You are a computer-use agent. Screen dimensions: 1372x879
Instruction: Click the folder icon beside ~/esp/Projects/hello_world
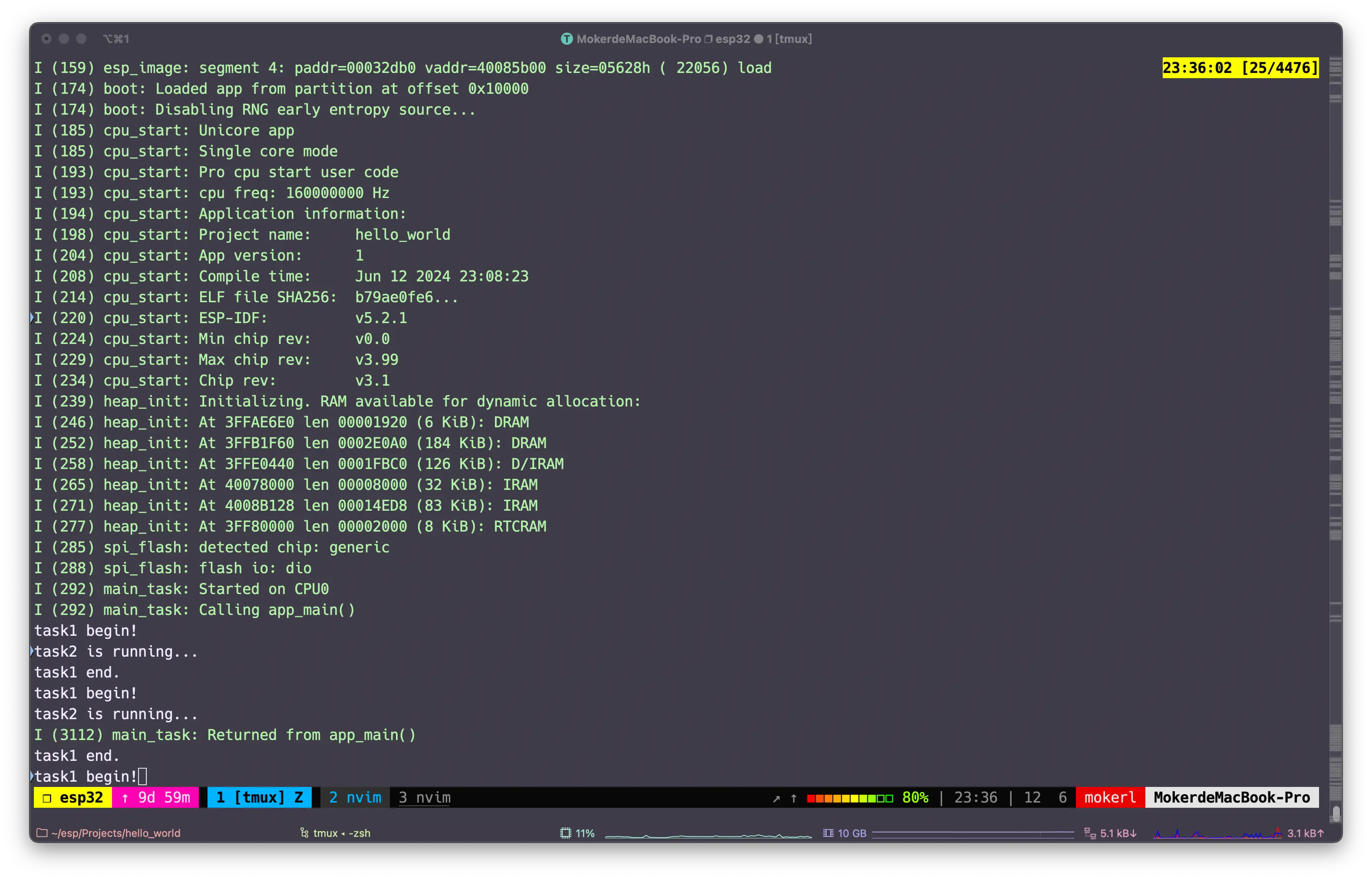coord(42,833)
